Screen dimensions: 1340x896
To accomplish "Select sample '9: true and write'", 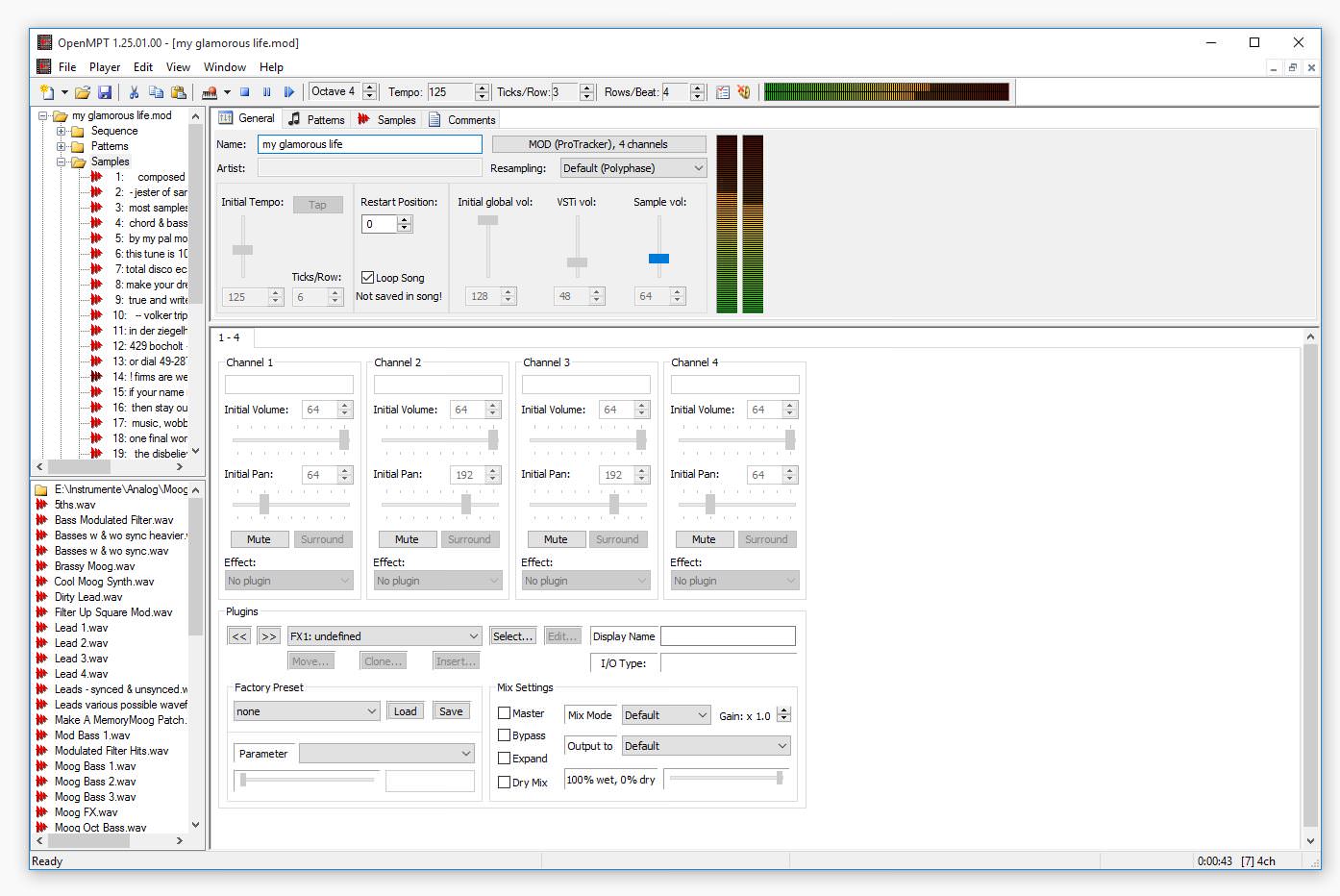I will (x=150, y=300).
